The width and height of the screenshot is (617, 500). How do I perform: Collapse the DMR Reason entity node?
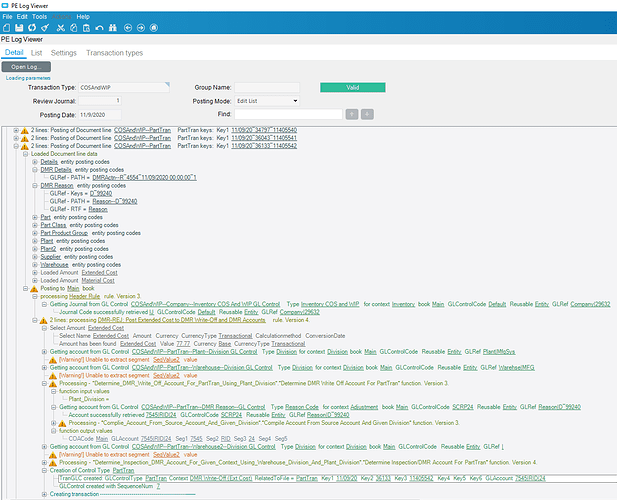point(35,186)
